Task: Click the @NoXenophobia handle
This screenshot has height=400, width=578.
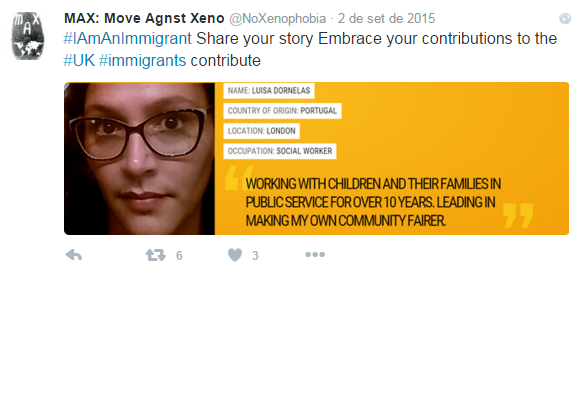Action: 278,18
